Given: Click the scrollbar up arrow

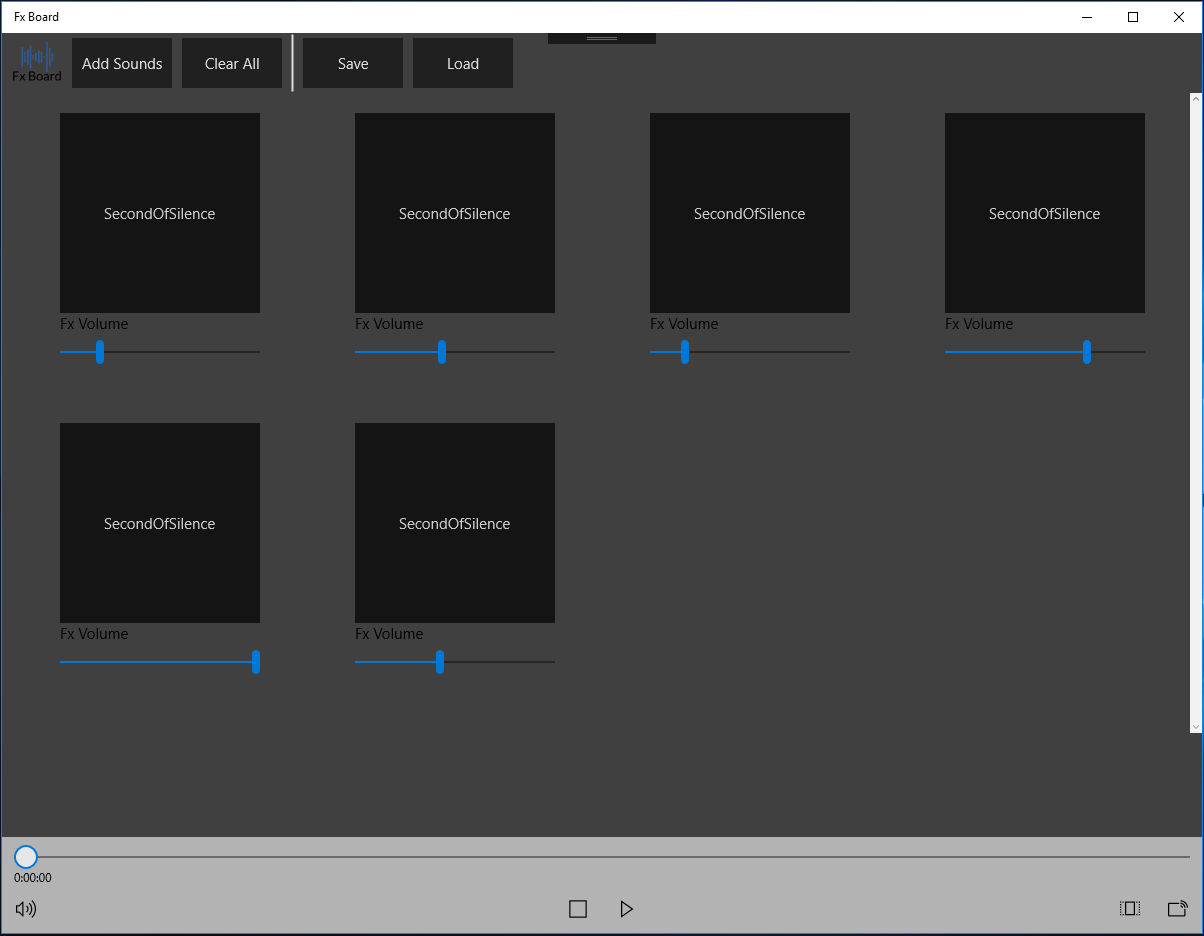Looking at the screenshot, I should coord(1195,99).
